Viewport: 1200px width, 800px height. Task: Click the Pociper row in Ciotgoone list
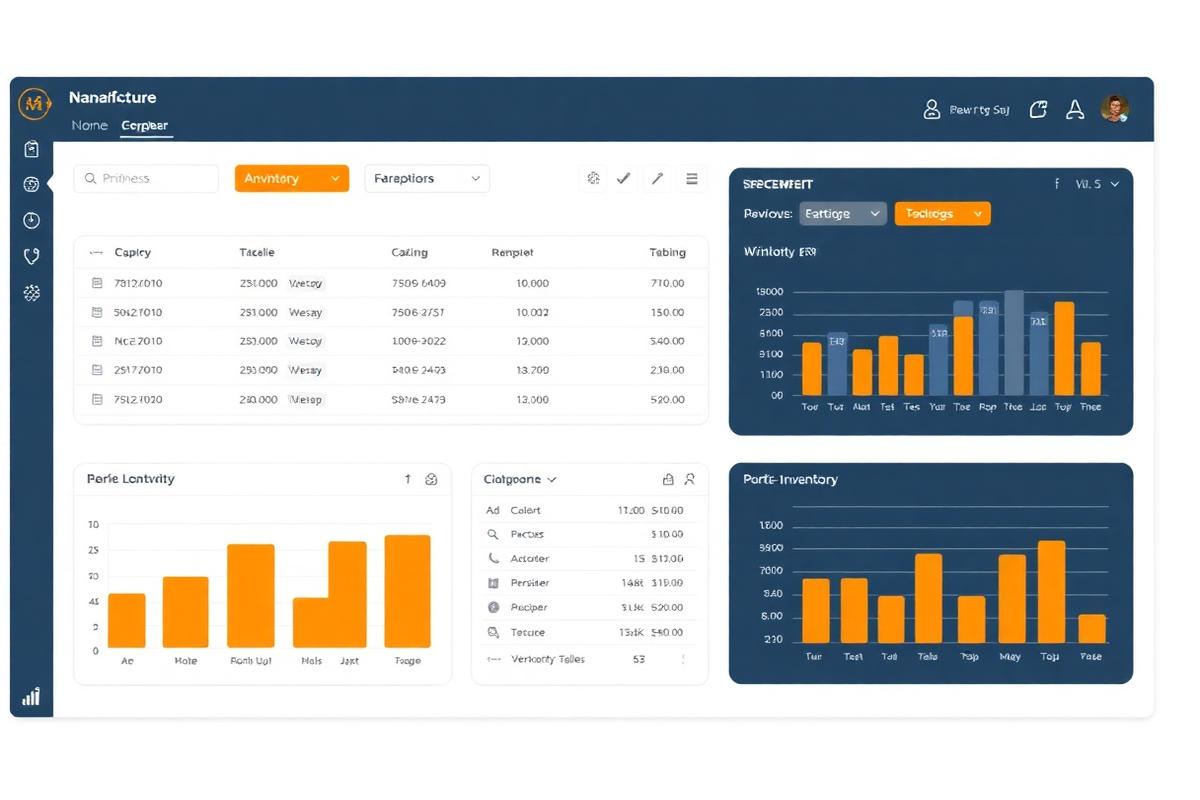click(590, 607)
